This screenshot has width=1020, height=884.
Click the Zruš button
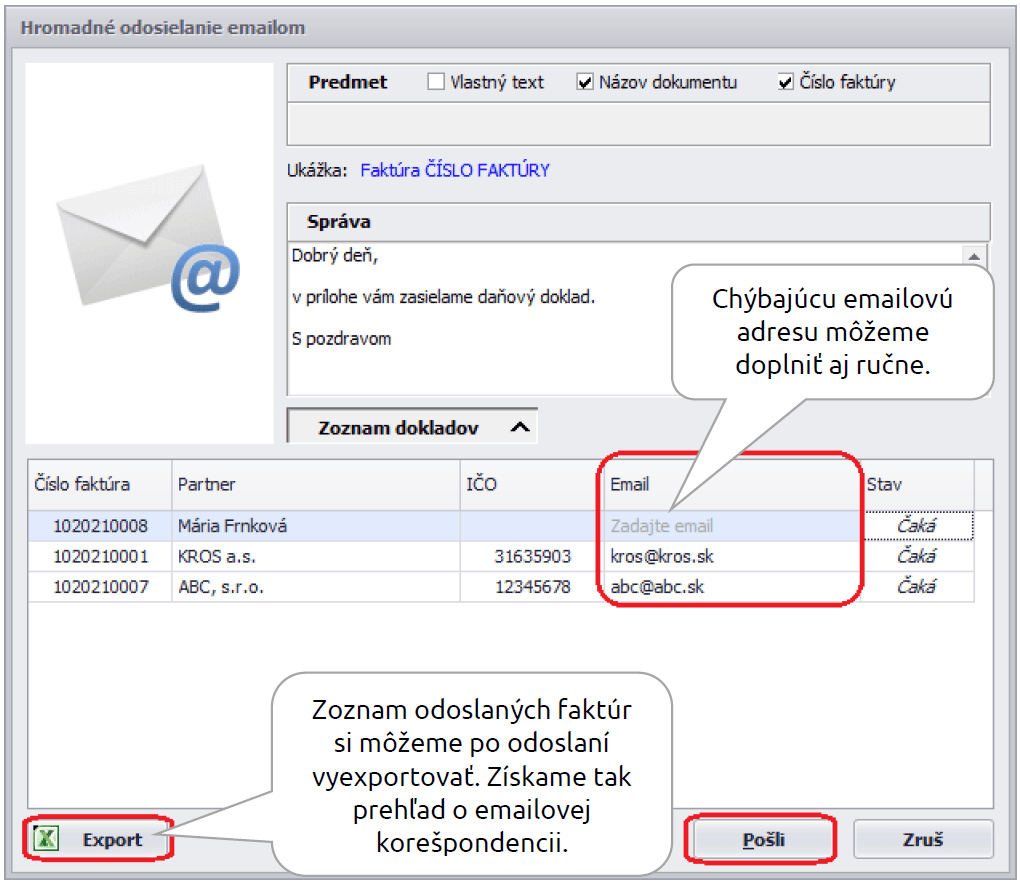[x=922, y=839]
